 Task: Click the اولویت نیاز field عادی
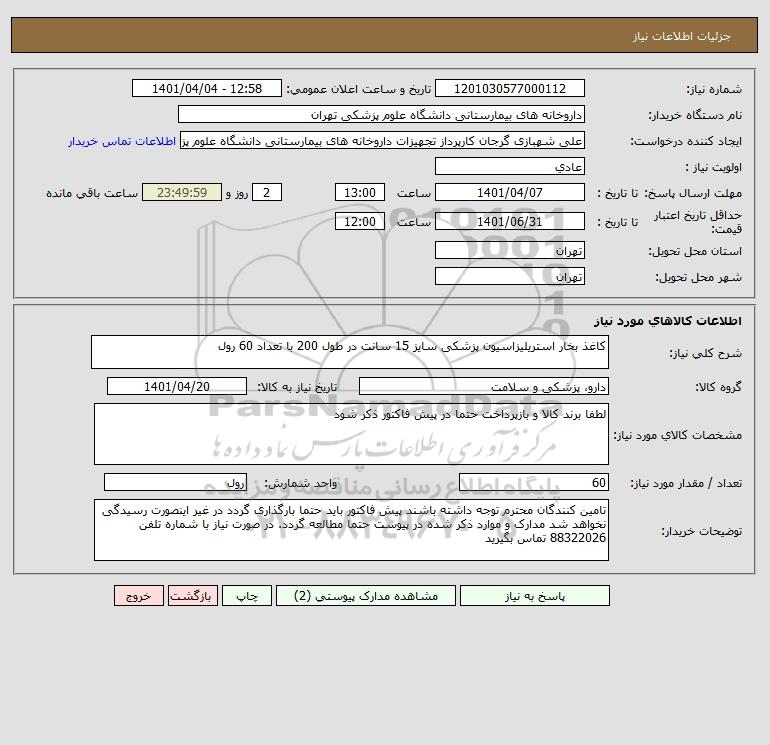(x=510, y=166)
